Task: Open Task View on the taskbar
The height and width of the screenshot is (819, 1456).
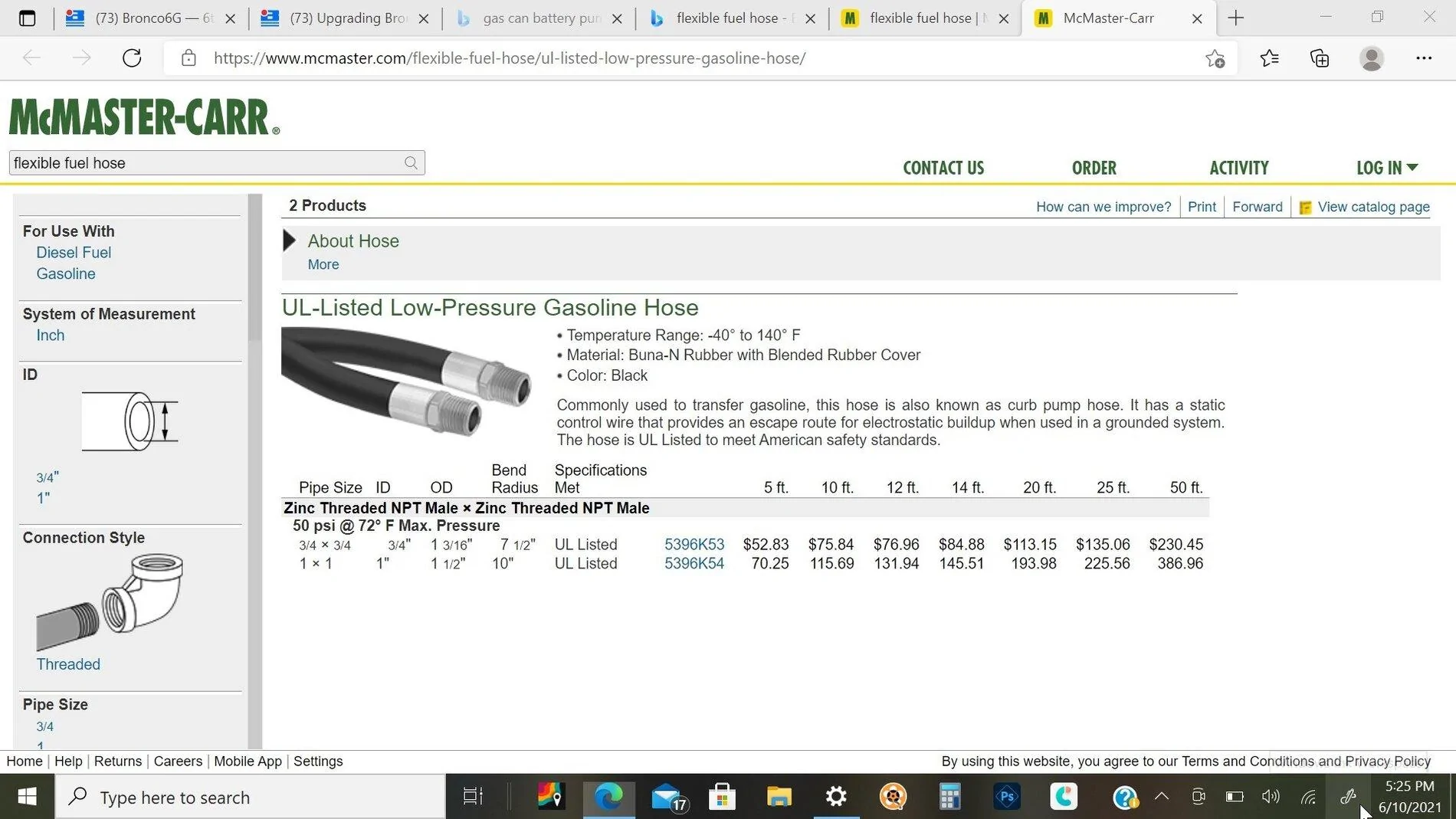Action: point(473,797)
